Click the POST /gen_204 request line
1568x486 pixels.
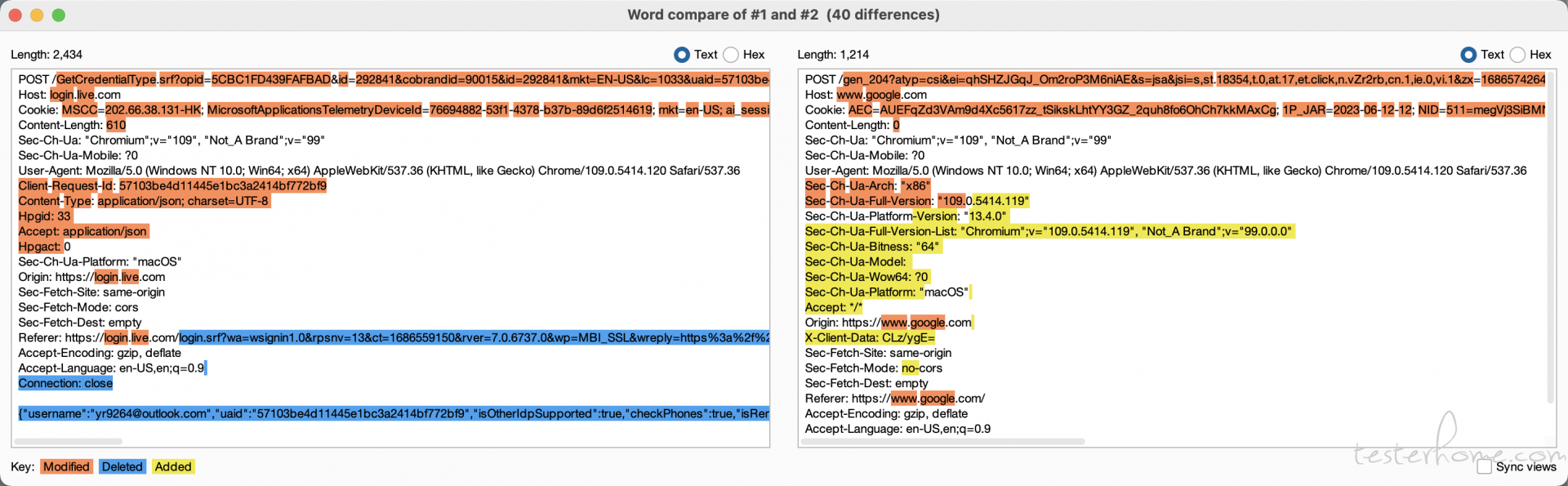click(1175, 79)
